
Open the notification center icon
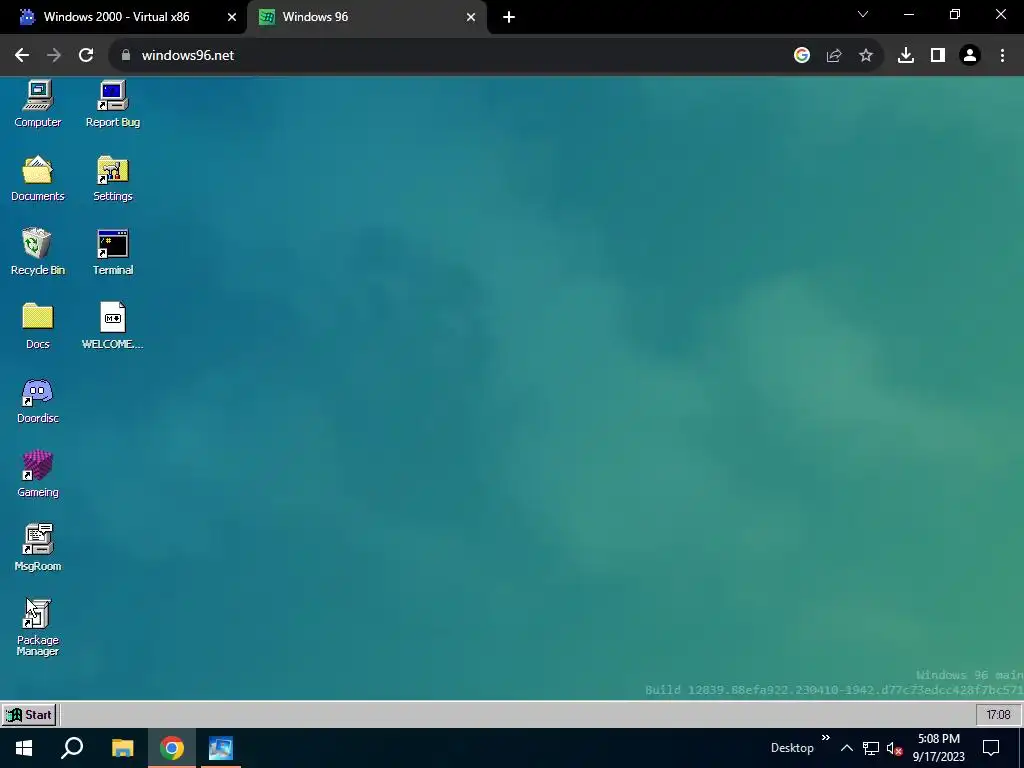click(991, 748)
